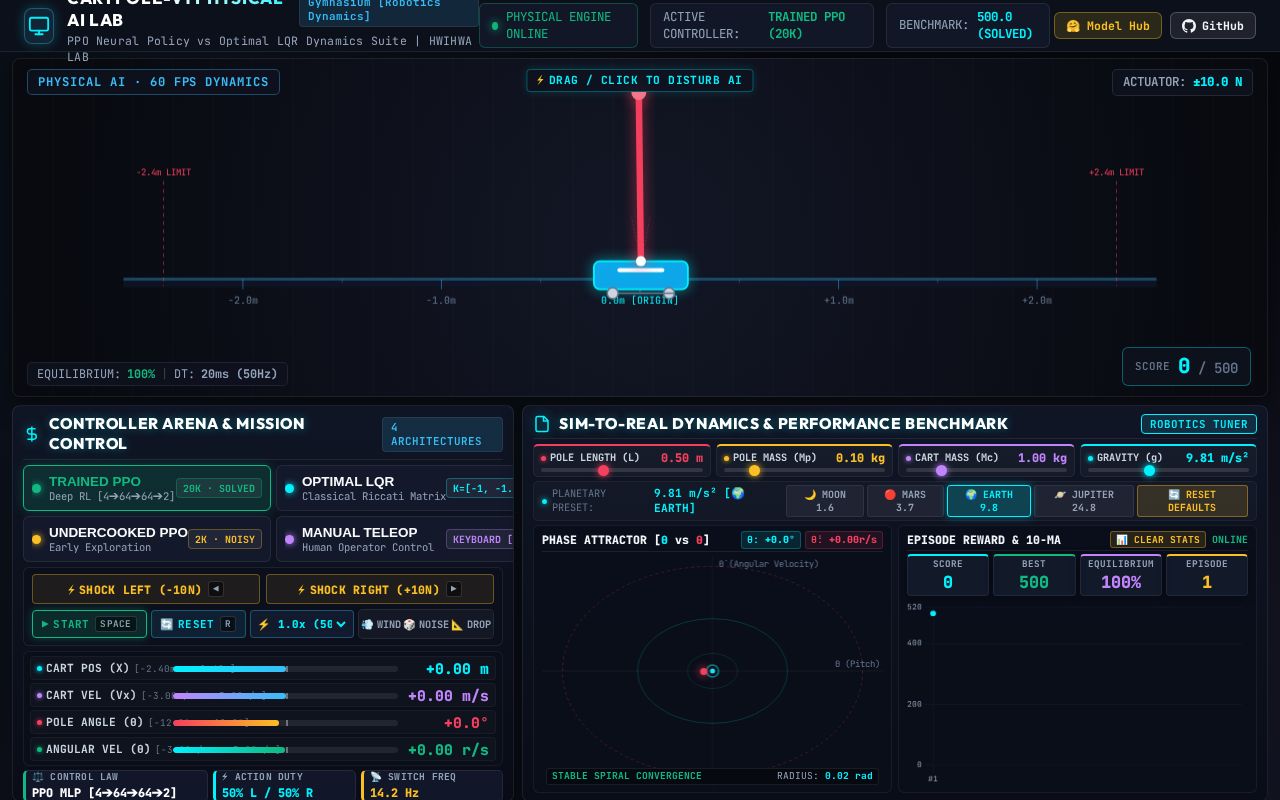Choose the Mars 3.7 gravity preset

pos(905,501)
